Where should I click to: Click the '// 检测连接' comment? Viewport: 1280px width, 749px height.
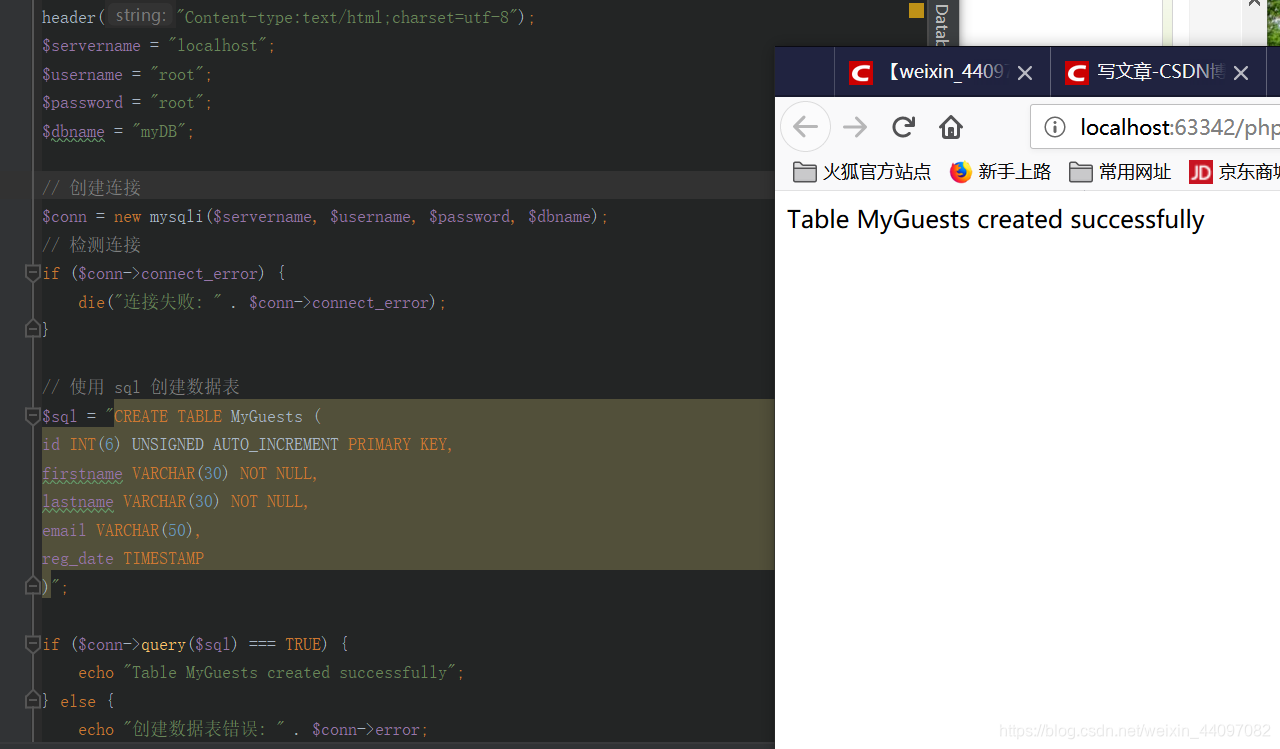pyautogui.click(x=91, y=245)
